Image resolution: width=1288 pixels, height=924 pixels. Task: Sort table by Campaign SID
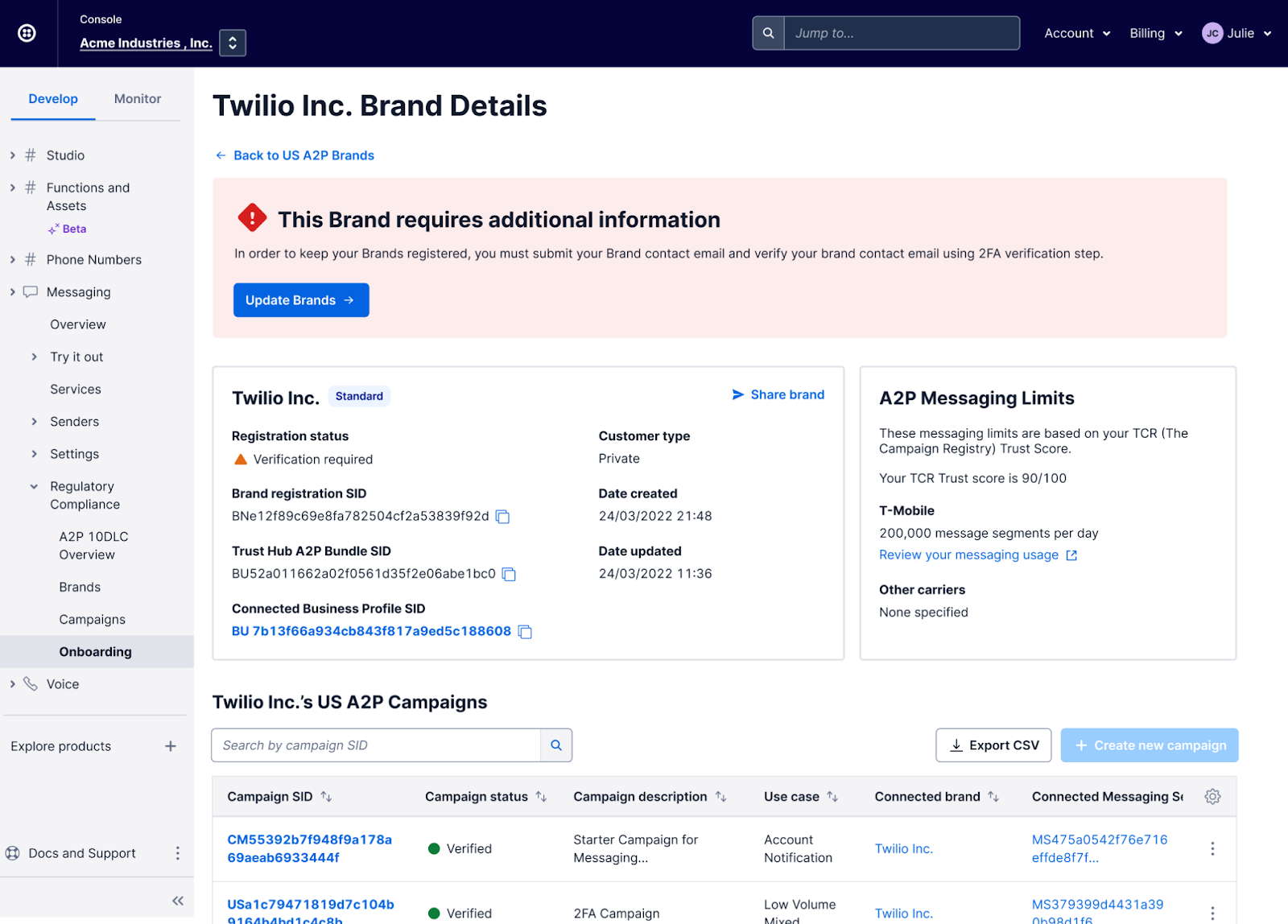(326, 797)
